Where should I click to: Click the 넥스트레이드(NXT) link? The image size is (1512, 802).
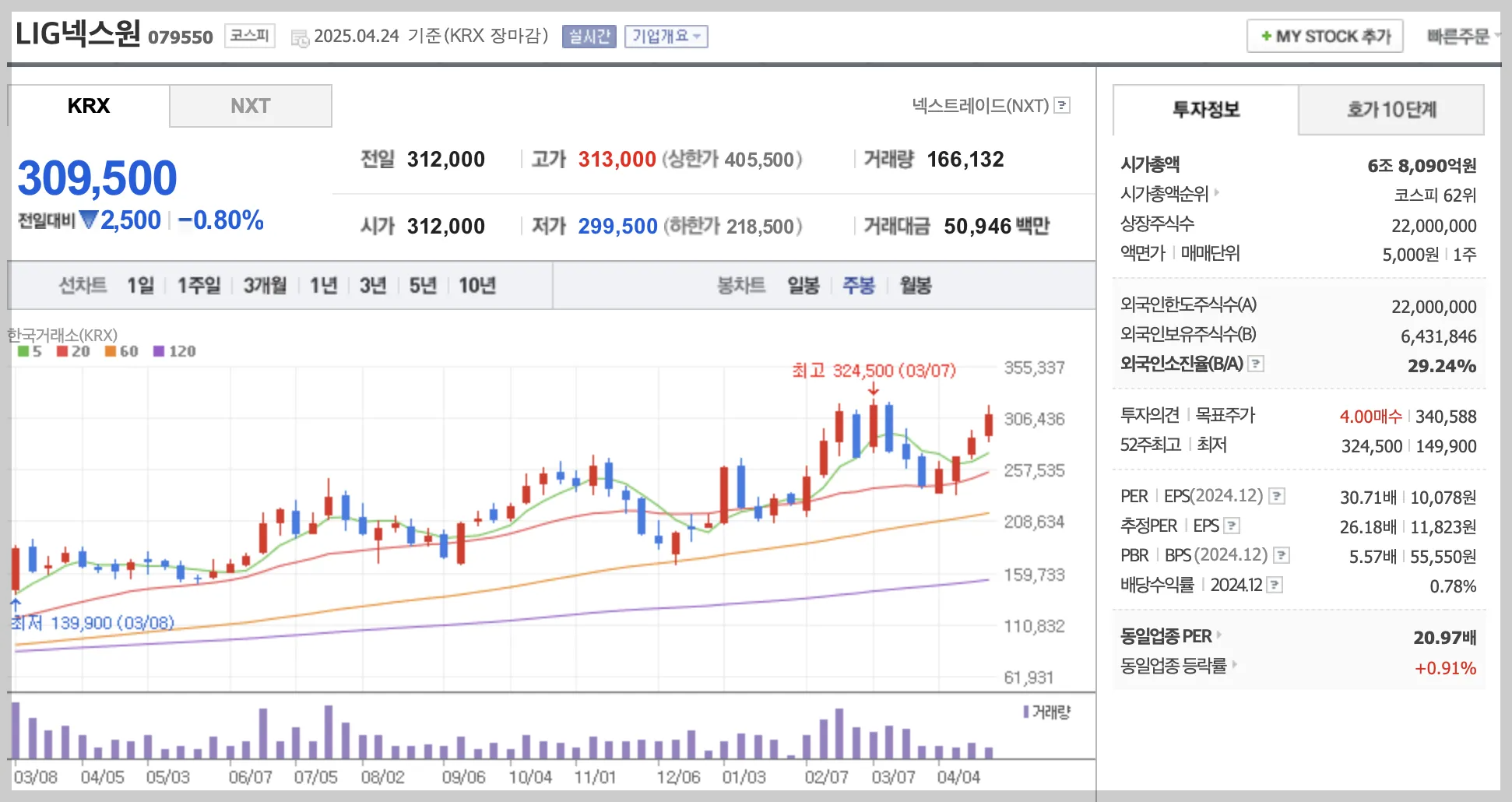click(x=981, y=105)
